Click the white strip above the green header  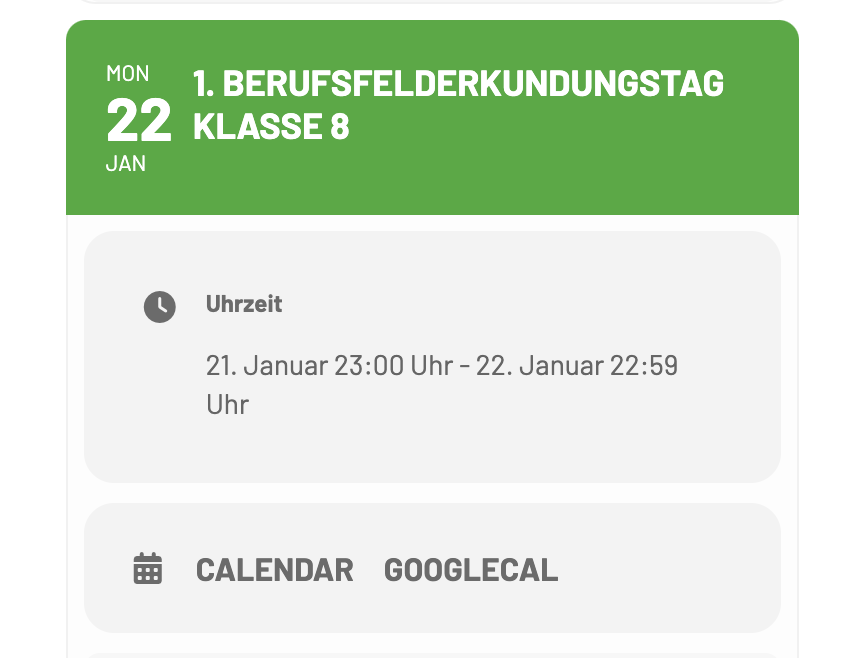point(432,11)
